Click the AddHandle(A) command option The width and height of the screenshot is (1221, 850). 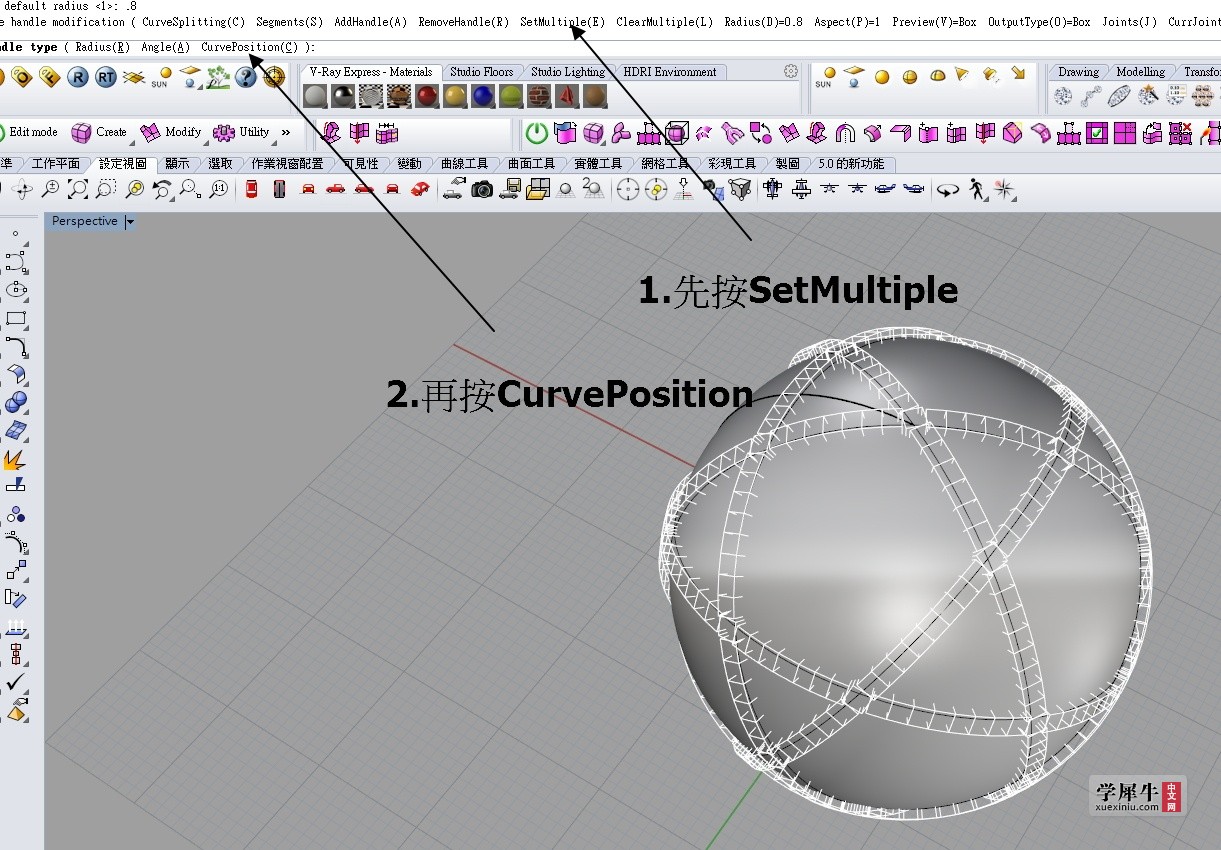(370, 21)
